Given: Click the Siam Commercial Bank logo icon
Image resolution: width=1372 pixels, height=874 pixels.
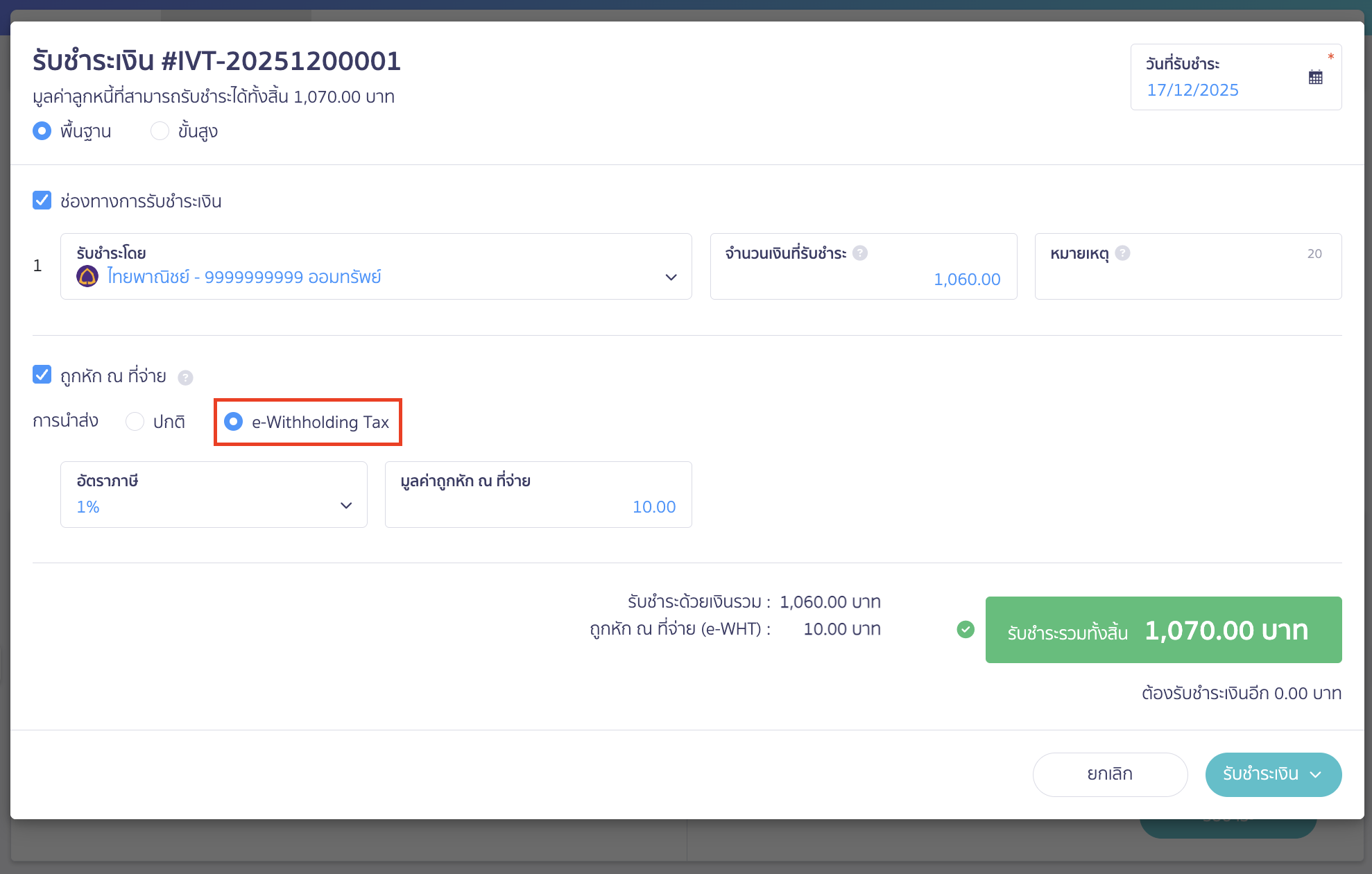Looking at the screenshot, I should coord(87,276).
